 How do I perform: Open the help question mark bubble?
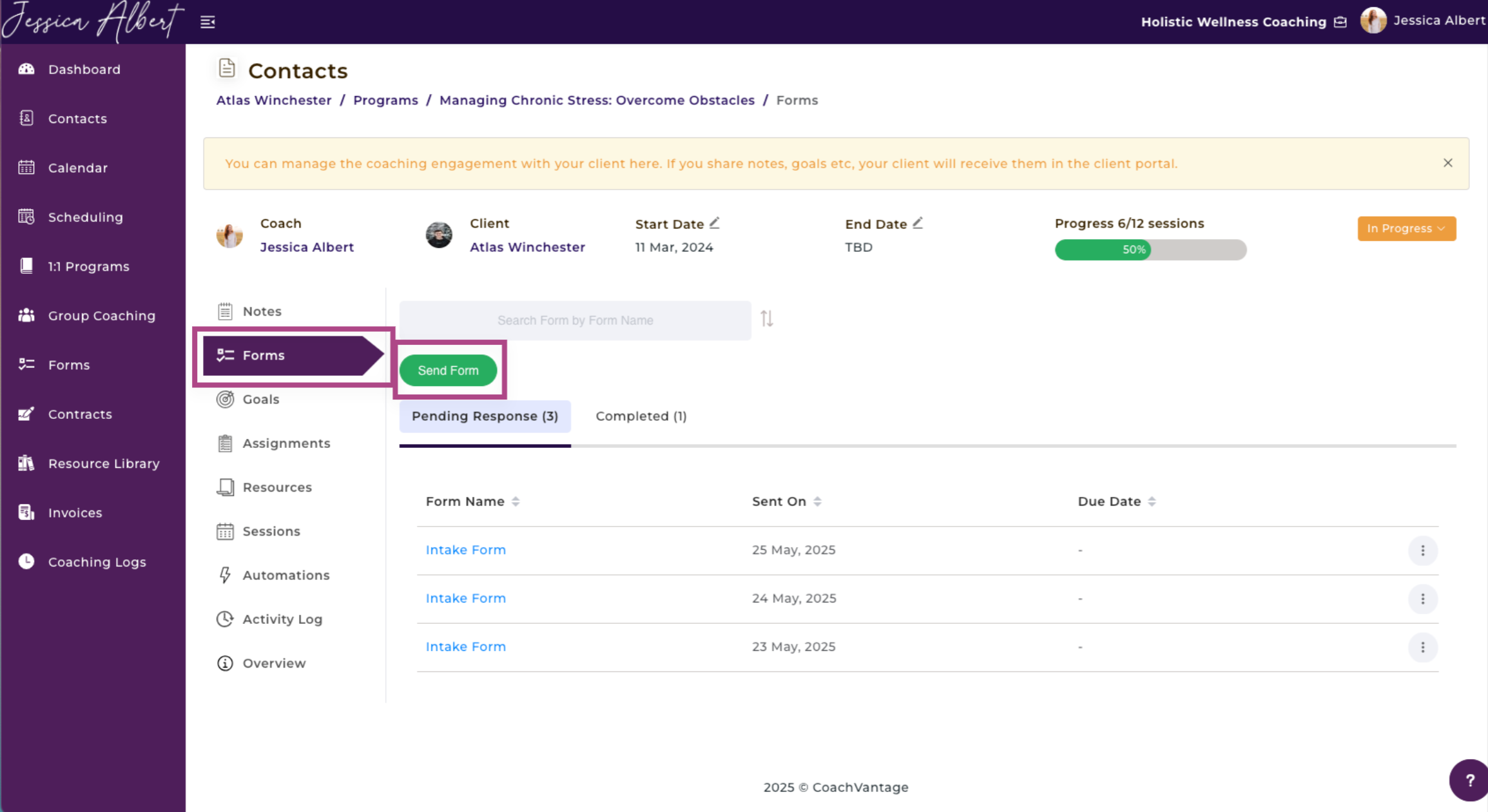point(1469,780)
